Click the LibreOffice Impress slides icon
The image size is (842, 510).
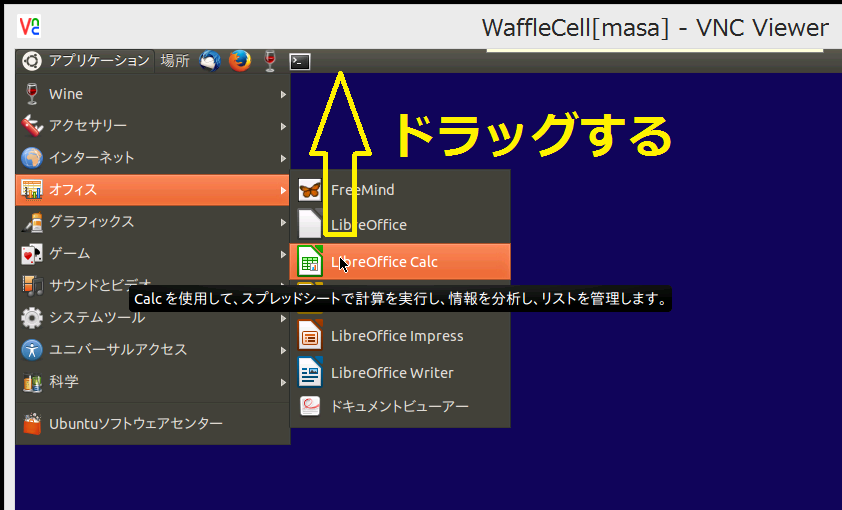310,336
